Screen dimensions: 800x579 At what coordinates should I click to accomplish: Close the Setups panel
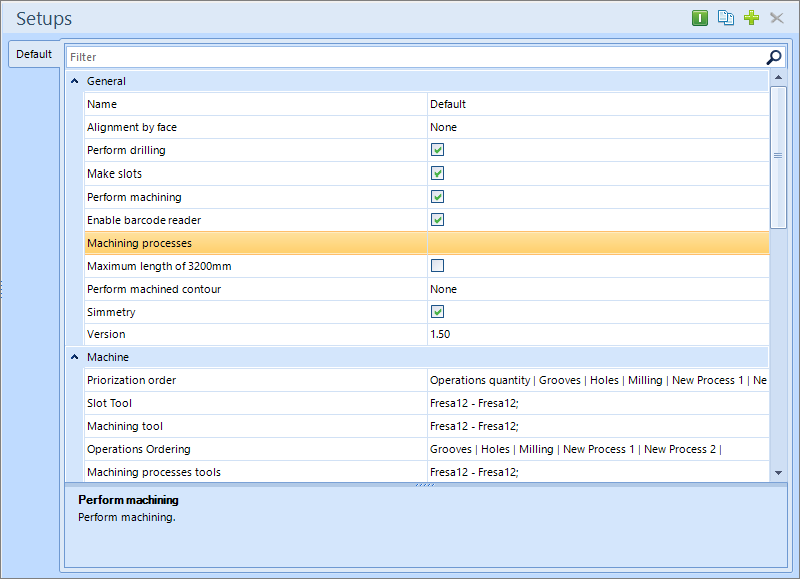coord(777,18)
